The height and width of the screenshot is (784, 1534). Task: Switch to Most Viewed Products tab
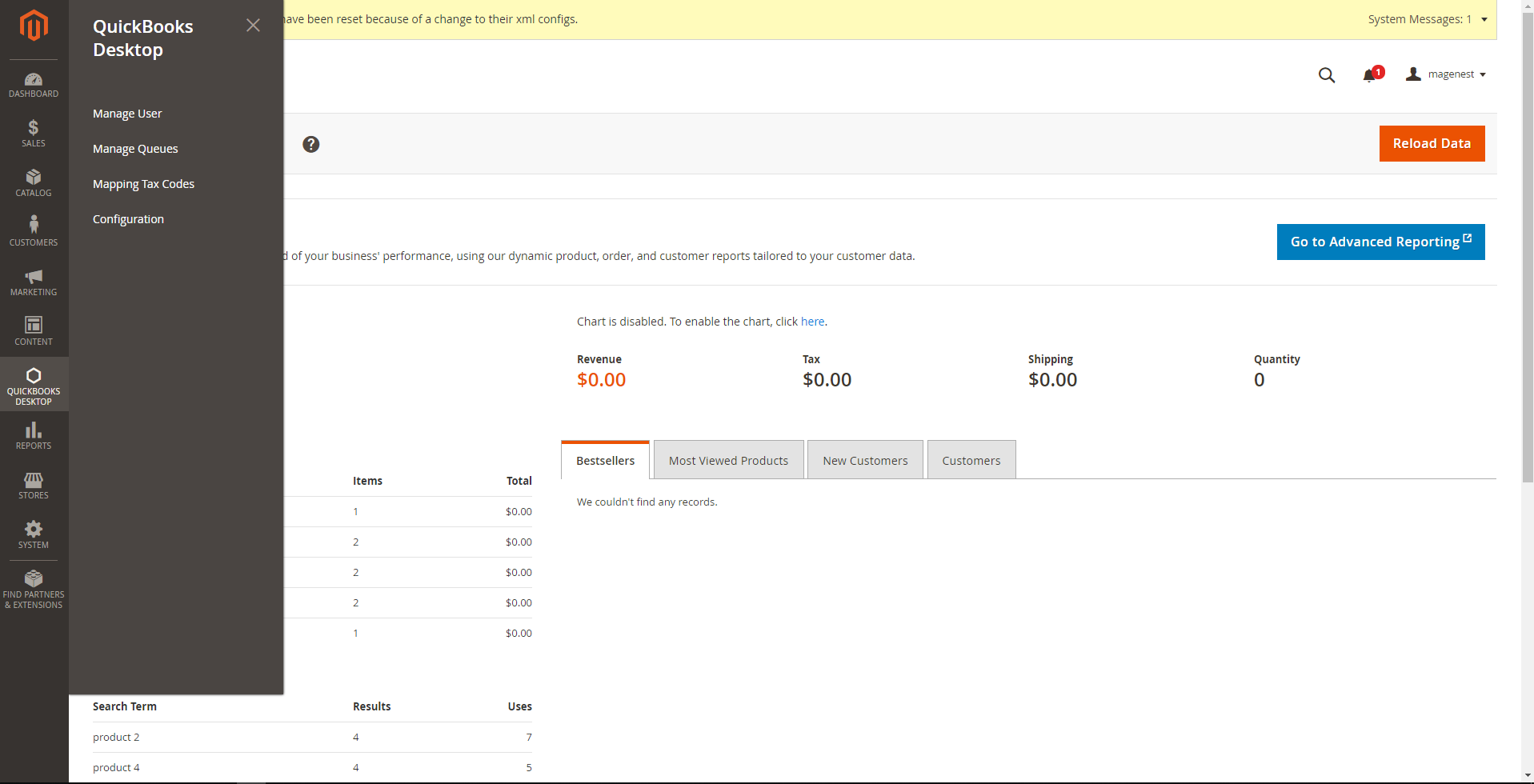coord(728,461)
